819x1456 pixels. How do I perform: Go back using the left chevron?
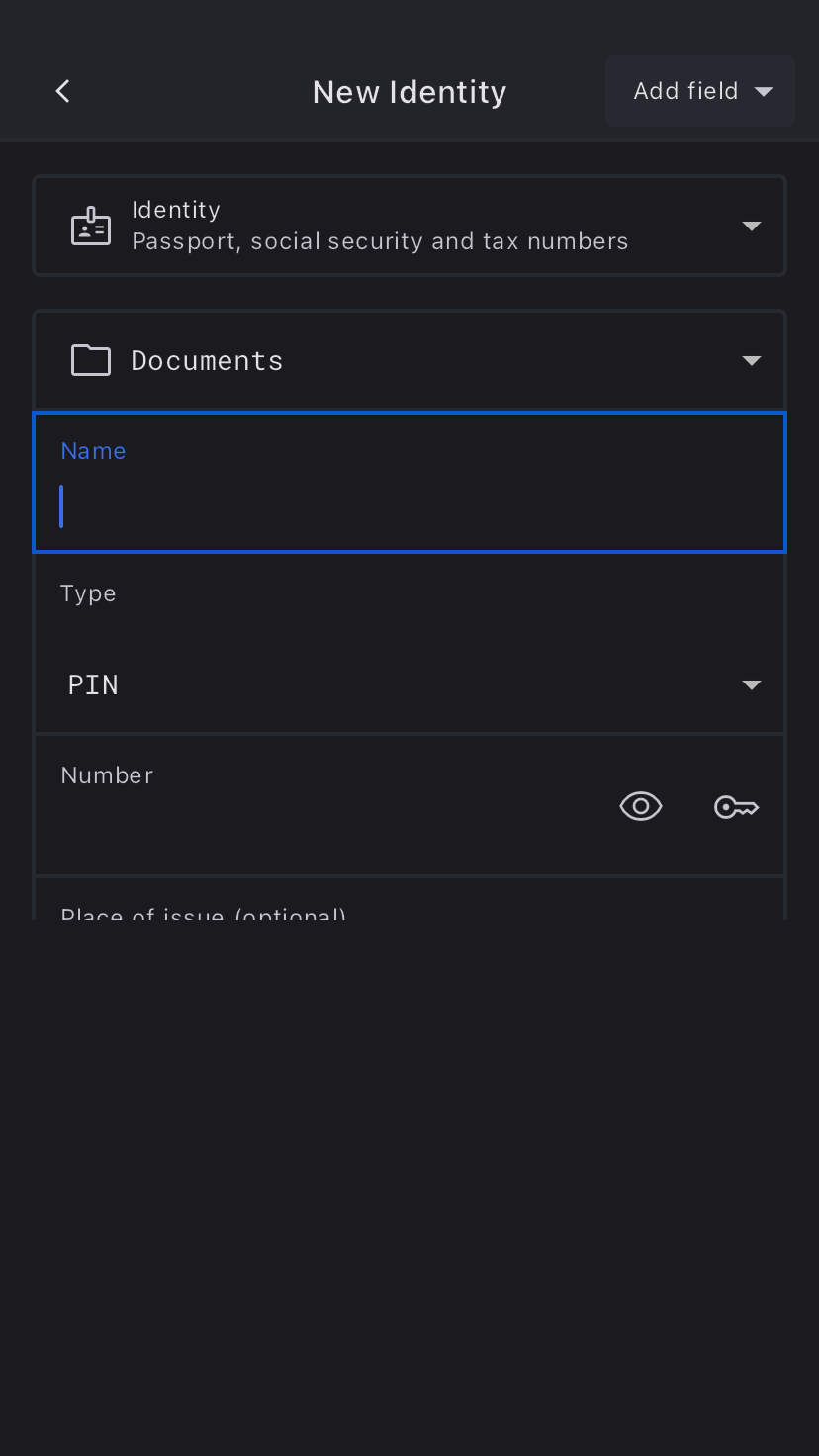(62, 91)
